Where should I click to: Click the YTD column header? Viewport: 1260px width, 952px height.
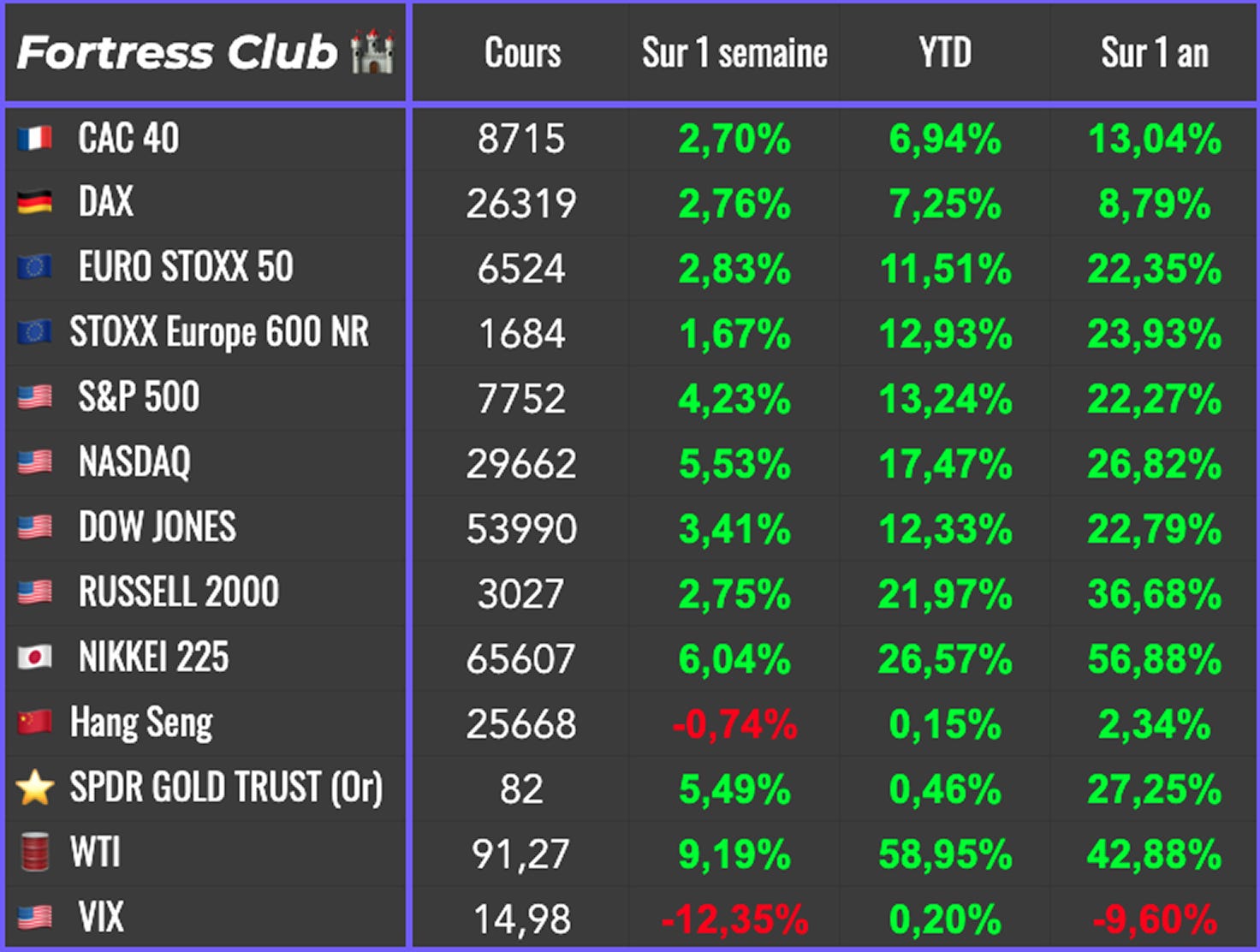click(945, 53)
